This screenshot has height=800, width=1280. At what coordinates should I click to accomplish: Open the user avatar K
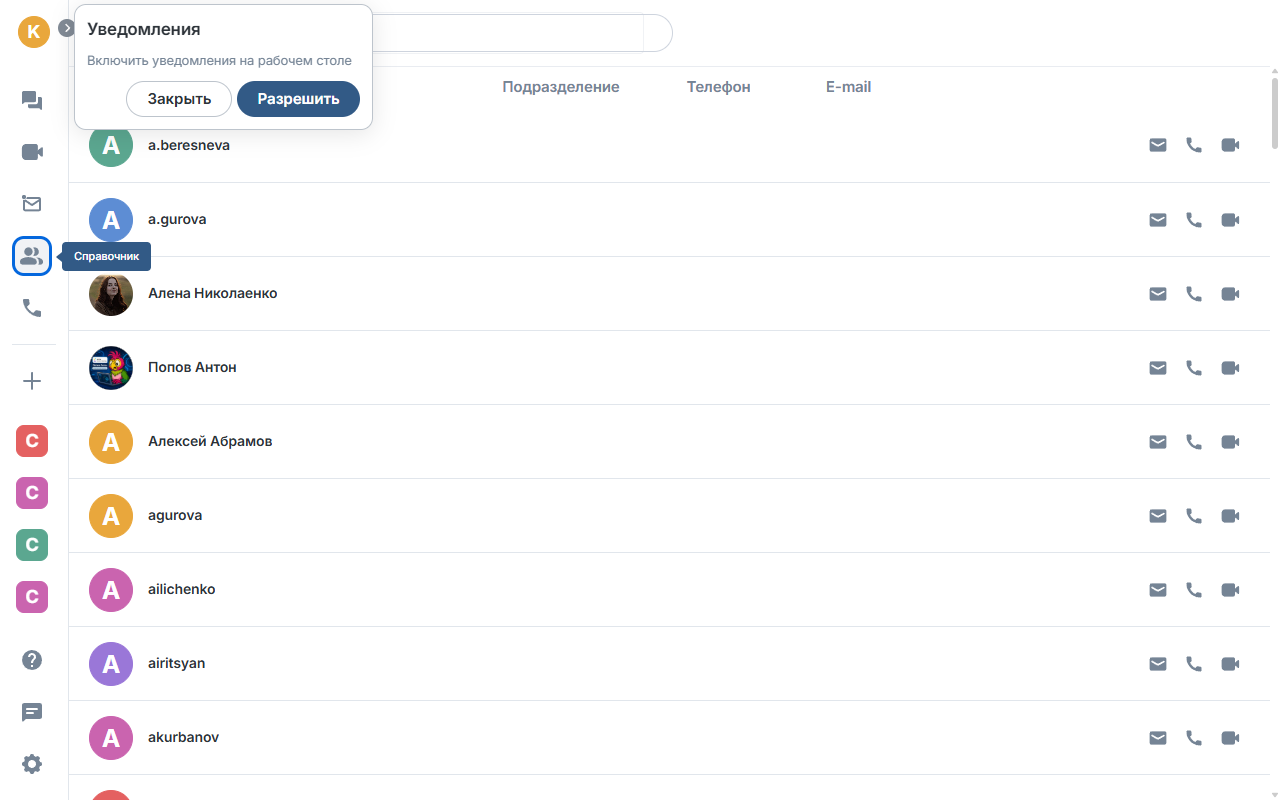coord(33,31)
